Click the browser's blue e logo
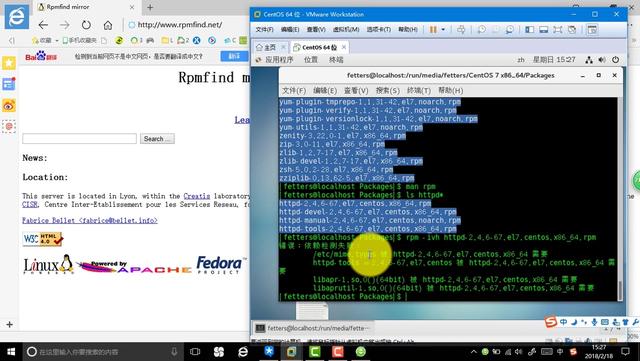Viewport: 640px width, 361px height. click(17, 16)
